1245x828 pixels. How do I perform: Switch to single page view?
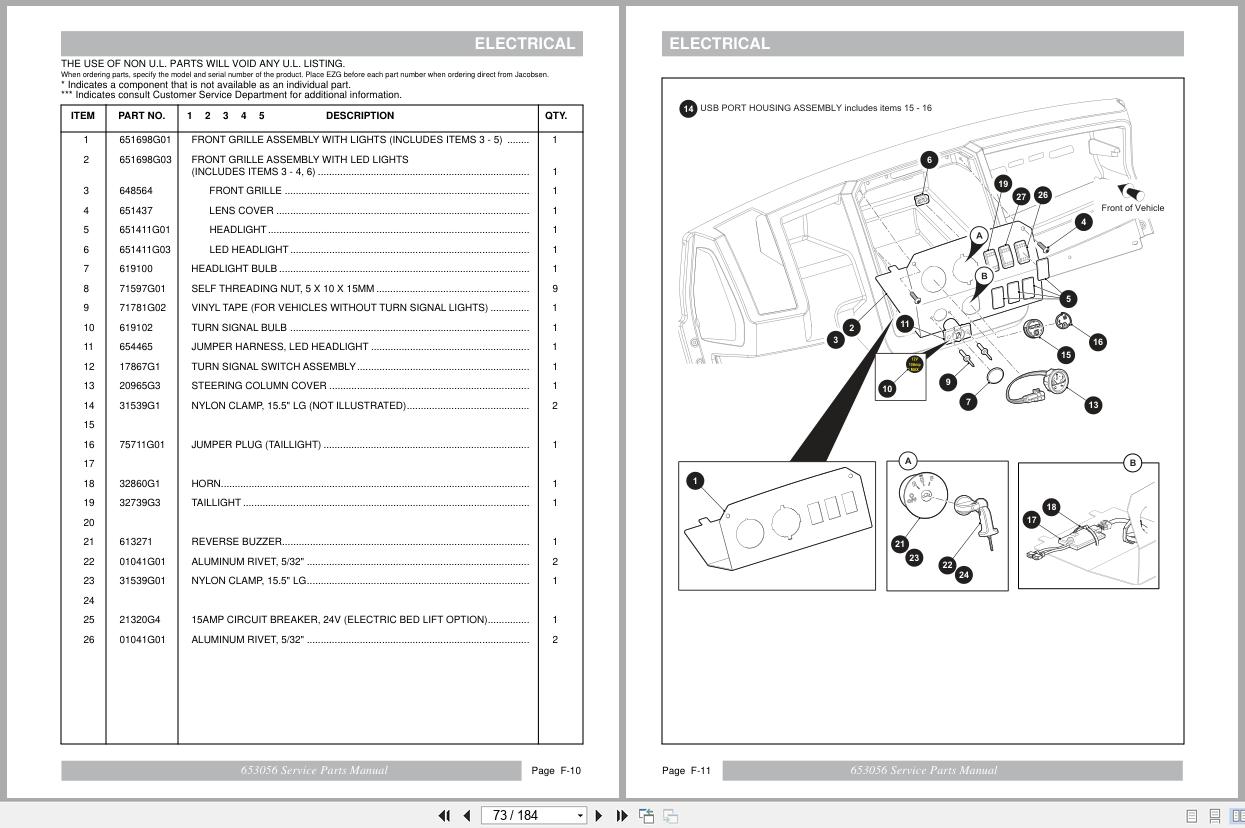(x=1192, y=816)
